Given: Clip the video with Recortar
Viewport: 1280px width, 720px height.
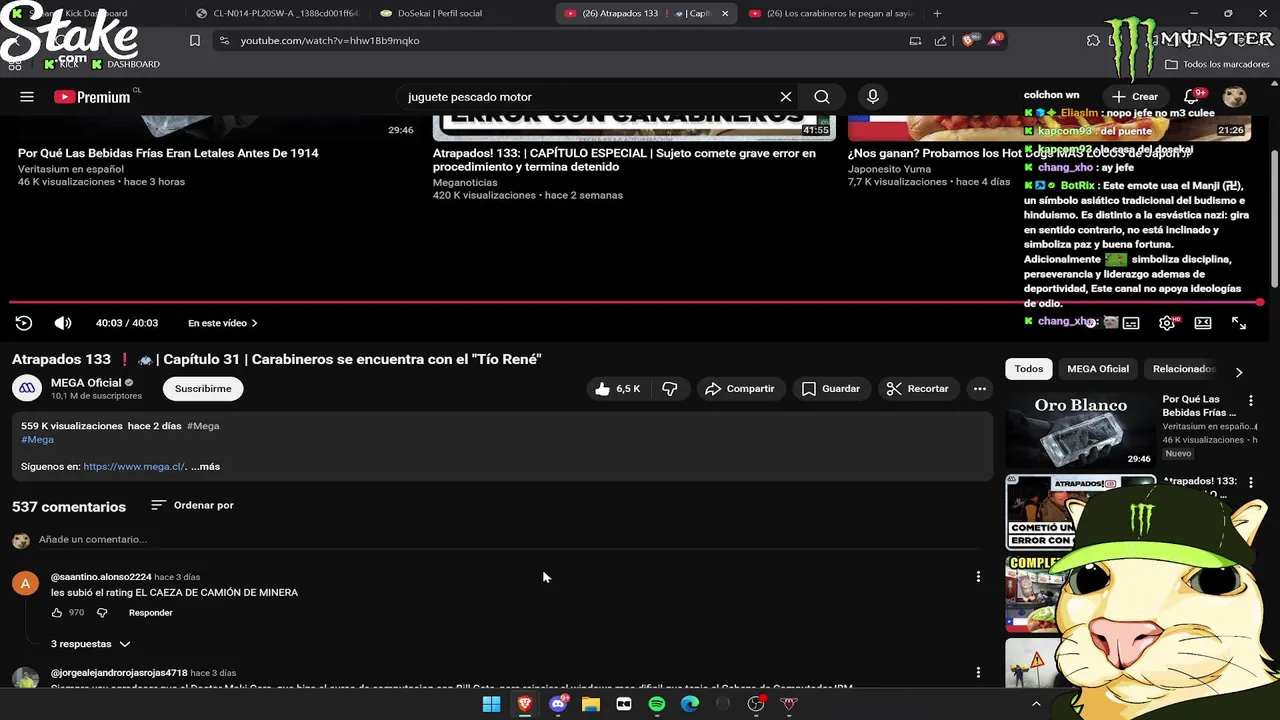Looking at the screenshot, I should pyautogui.click(x=918, y=389).
